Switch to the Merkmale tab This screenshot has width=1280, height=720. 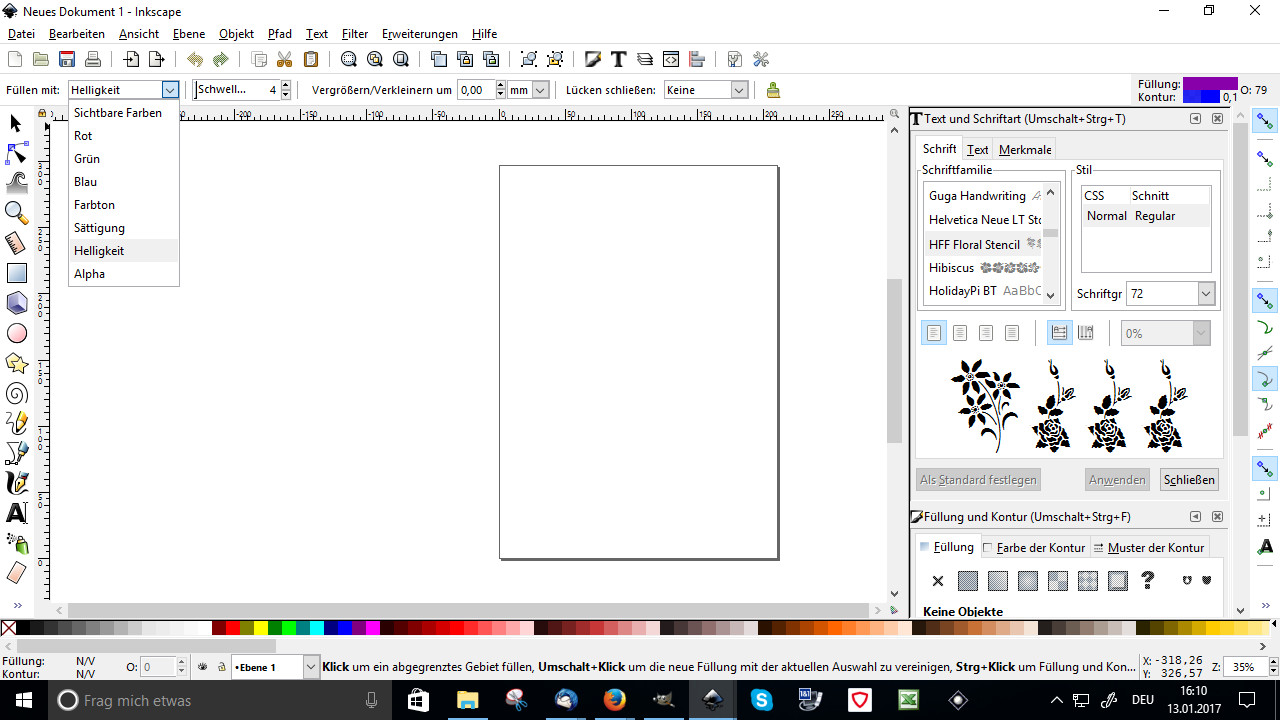(x=1025, y=150)
